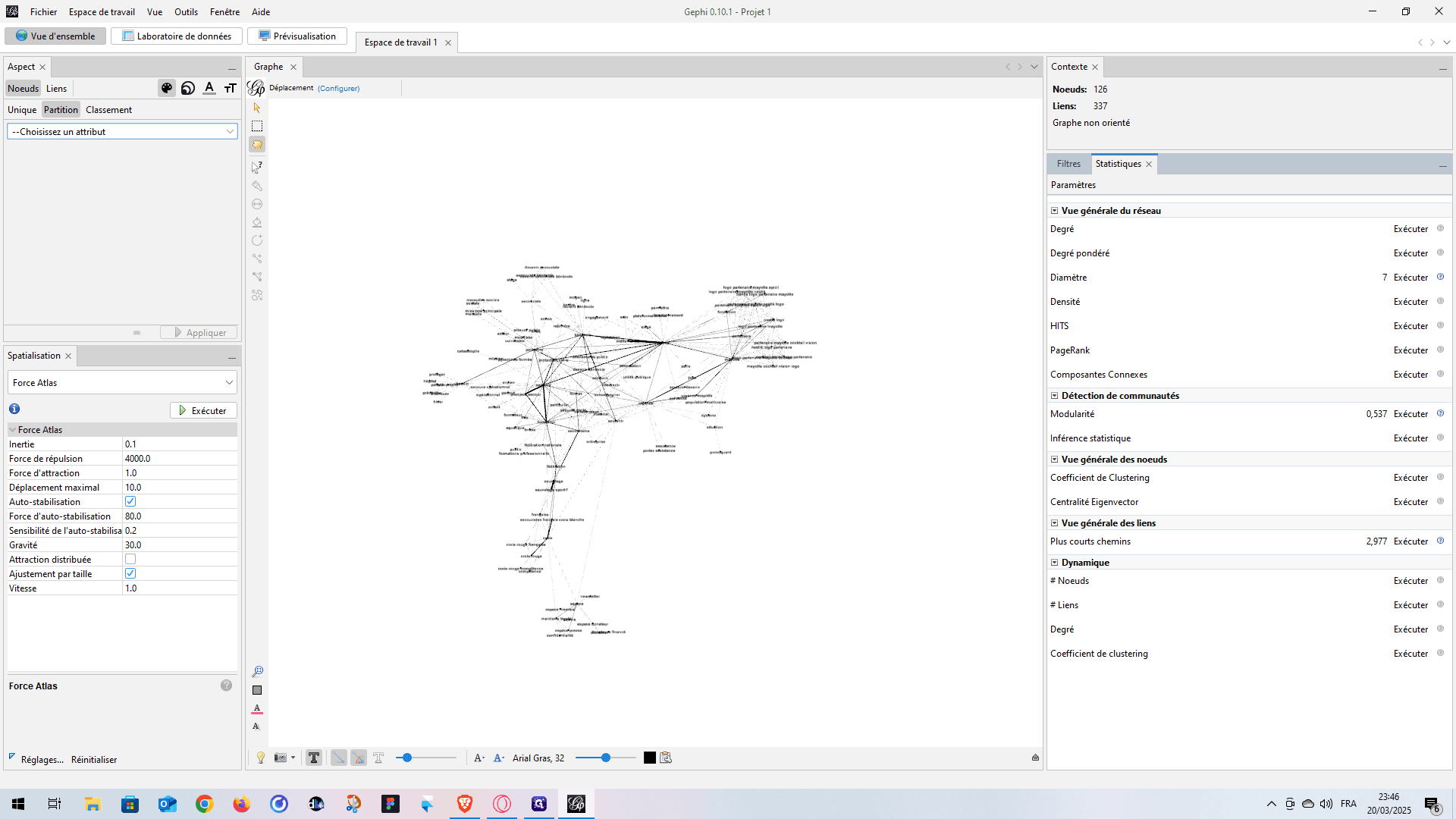Click the background color lightbulb icon
This screenshot has width=1456, height=819.
coord(261,758)
